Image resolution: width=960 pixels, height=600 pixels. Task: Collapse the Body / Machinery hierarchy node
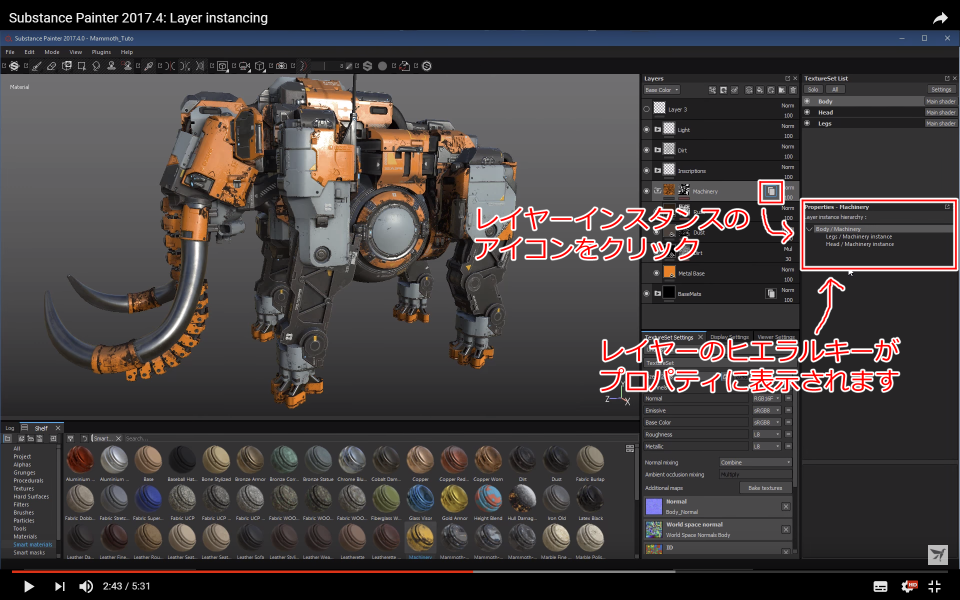(x=809, y=229)
